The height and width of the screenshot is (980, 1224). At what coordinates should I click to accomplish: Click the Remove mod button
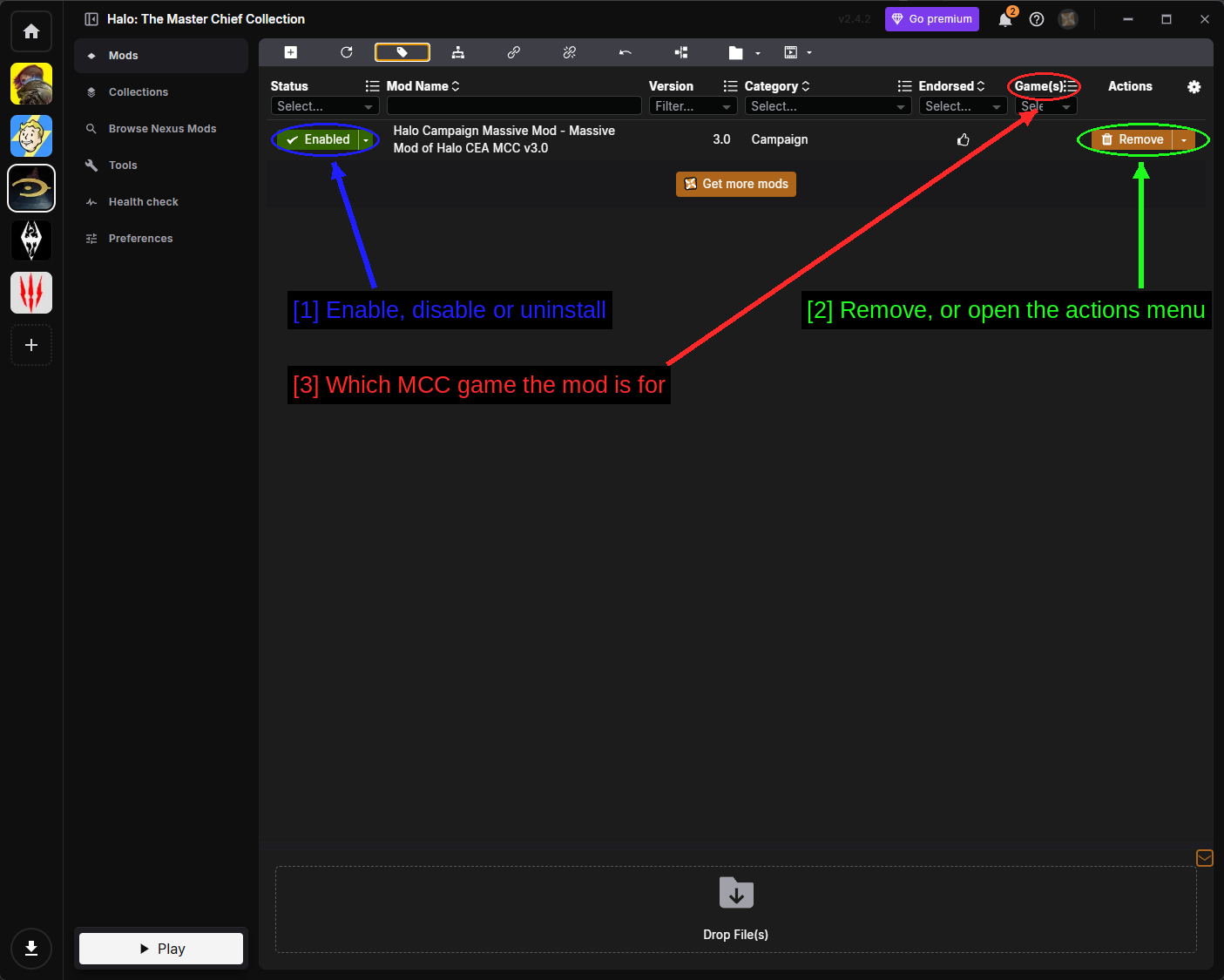pos(1133,139)
